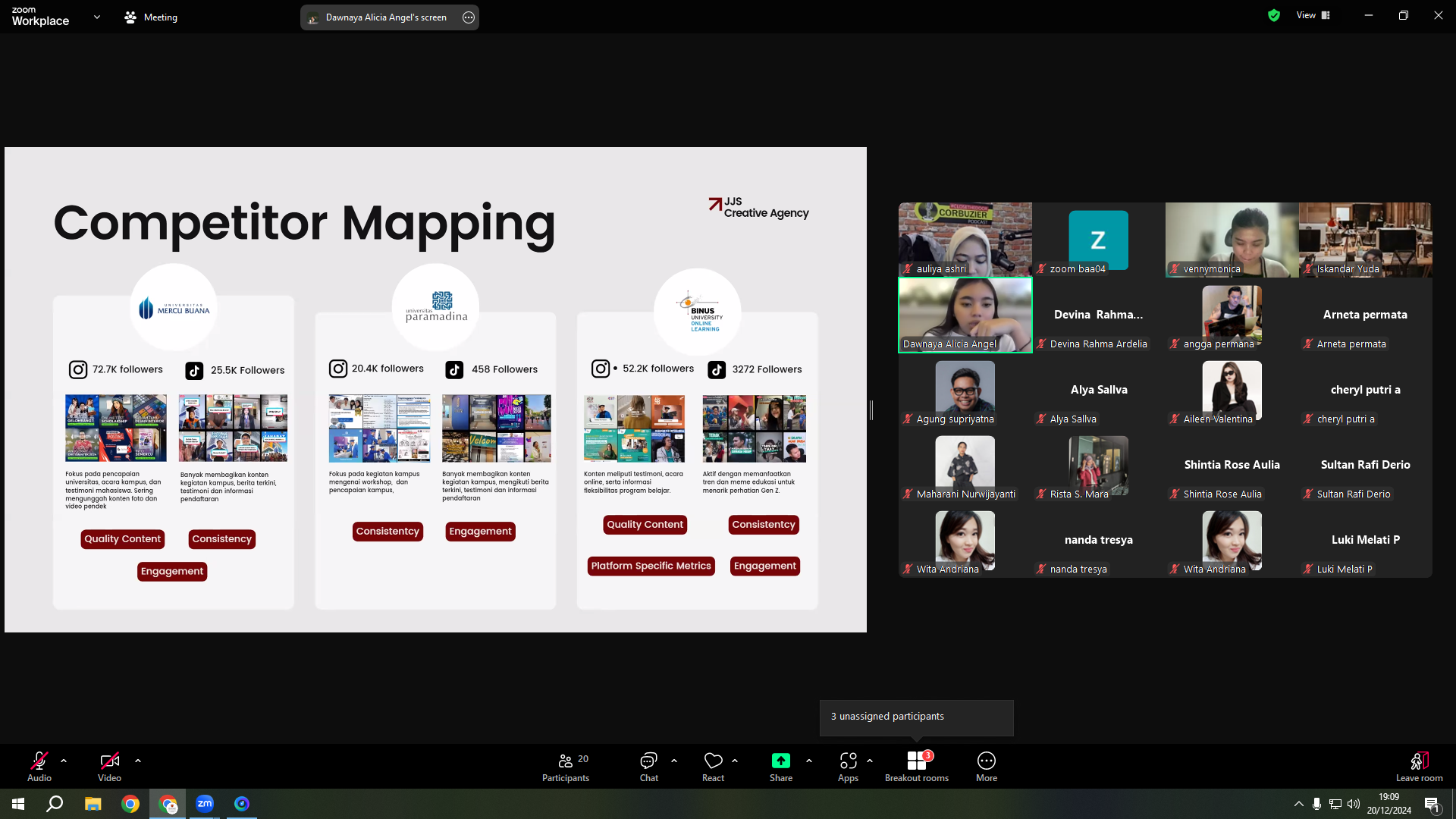Open the Meeting tab
Viewport: 1456px width, 819px height.
pos(151,17)
